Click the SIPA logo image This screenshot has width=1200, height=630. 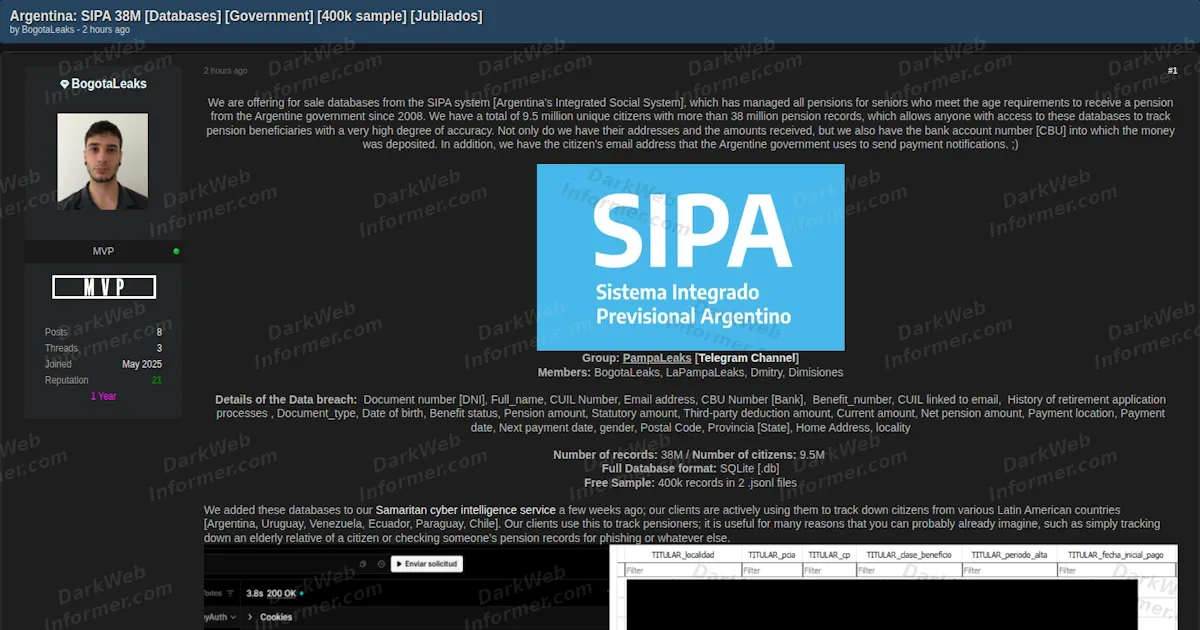tap(690, 257)
